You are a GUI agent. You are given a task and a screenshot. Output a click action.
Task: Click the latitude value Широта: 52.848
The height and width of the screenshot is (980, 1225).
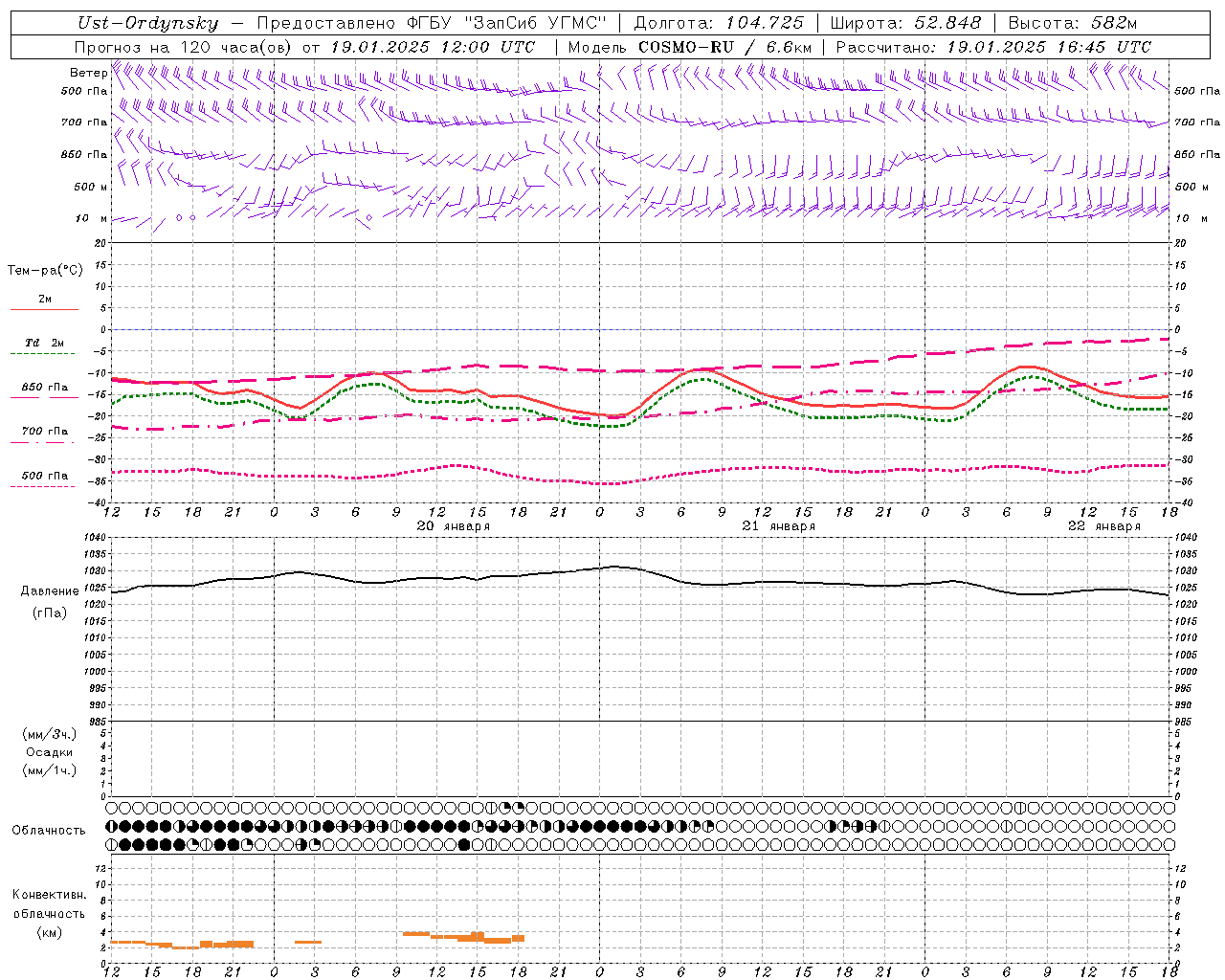coord(905,24)
